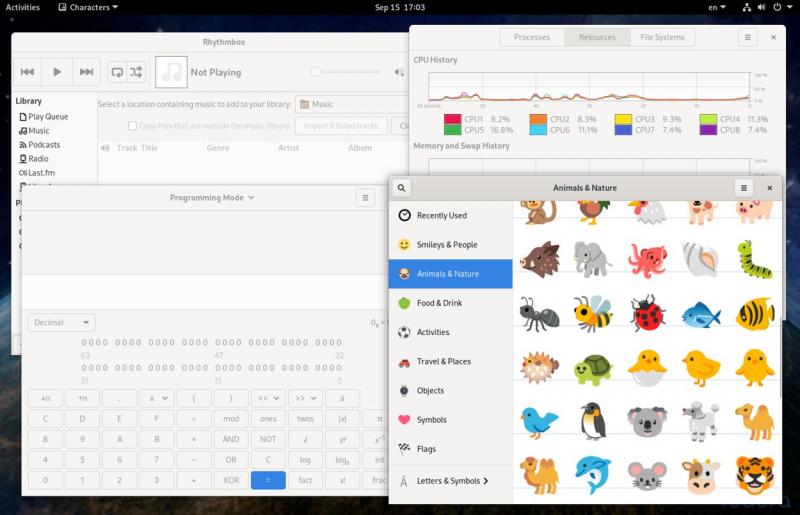Pick the ladybug emoji
The height and width of the screenshot is (515, 800).
pos(647,314)
